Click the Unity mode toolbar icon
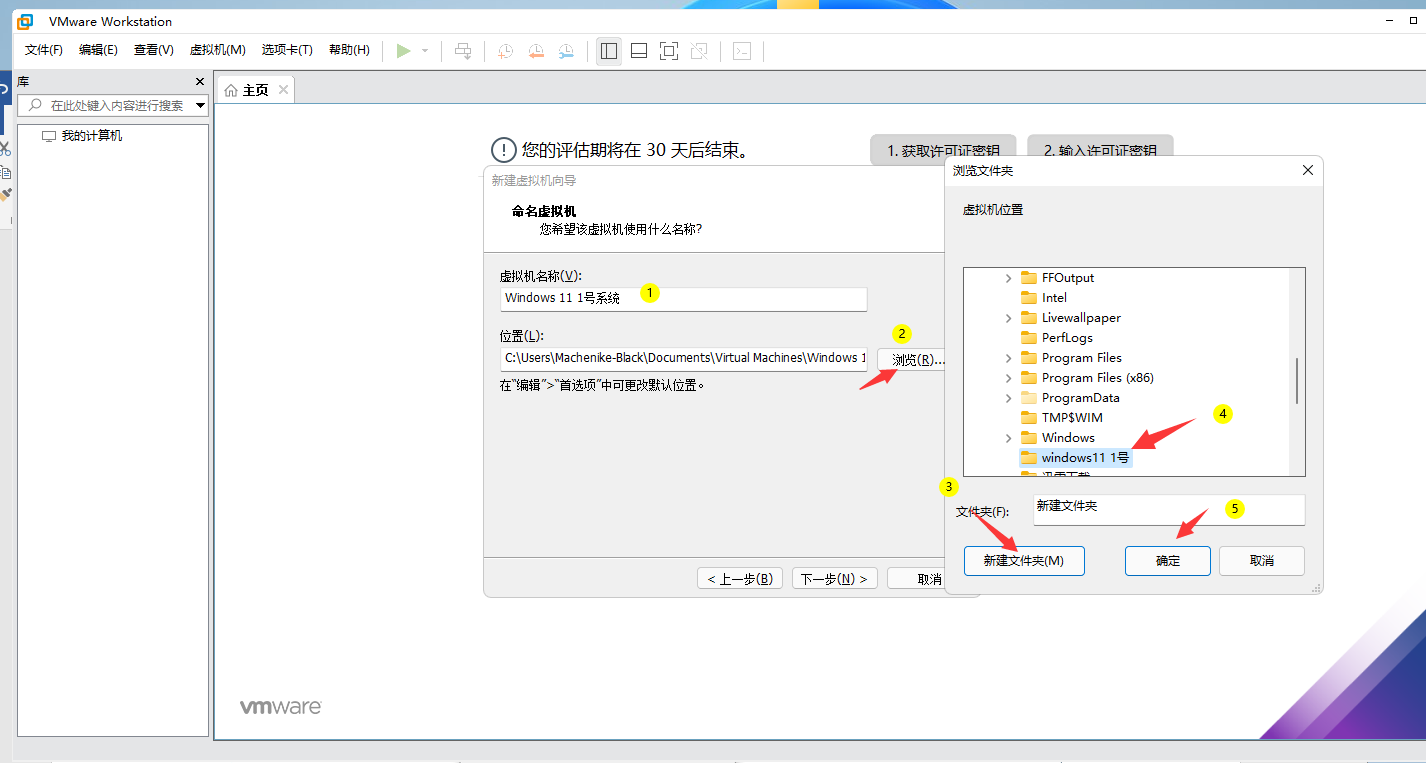Image resolution: width=1426 pixels, height=763 pixels. tap(699, 51)
